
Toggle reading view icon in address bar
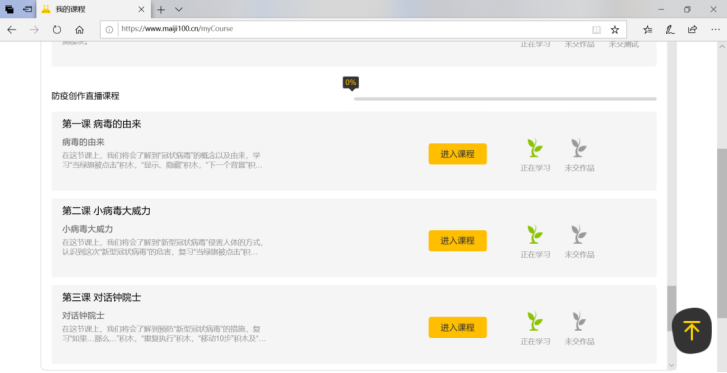[x=596, y=30]
